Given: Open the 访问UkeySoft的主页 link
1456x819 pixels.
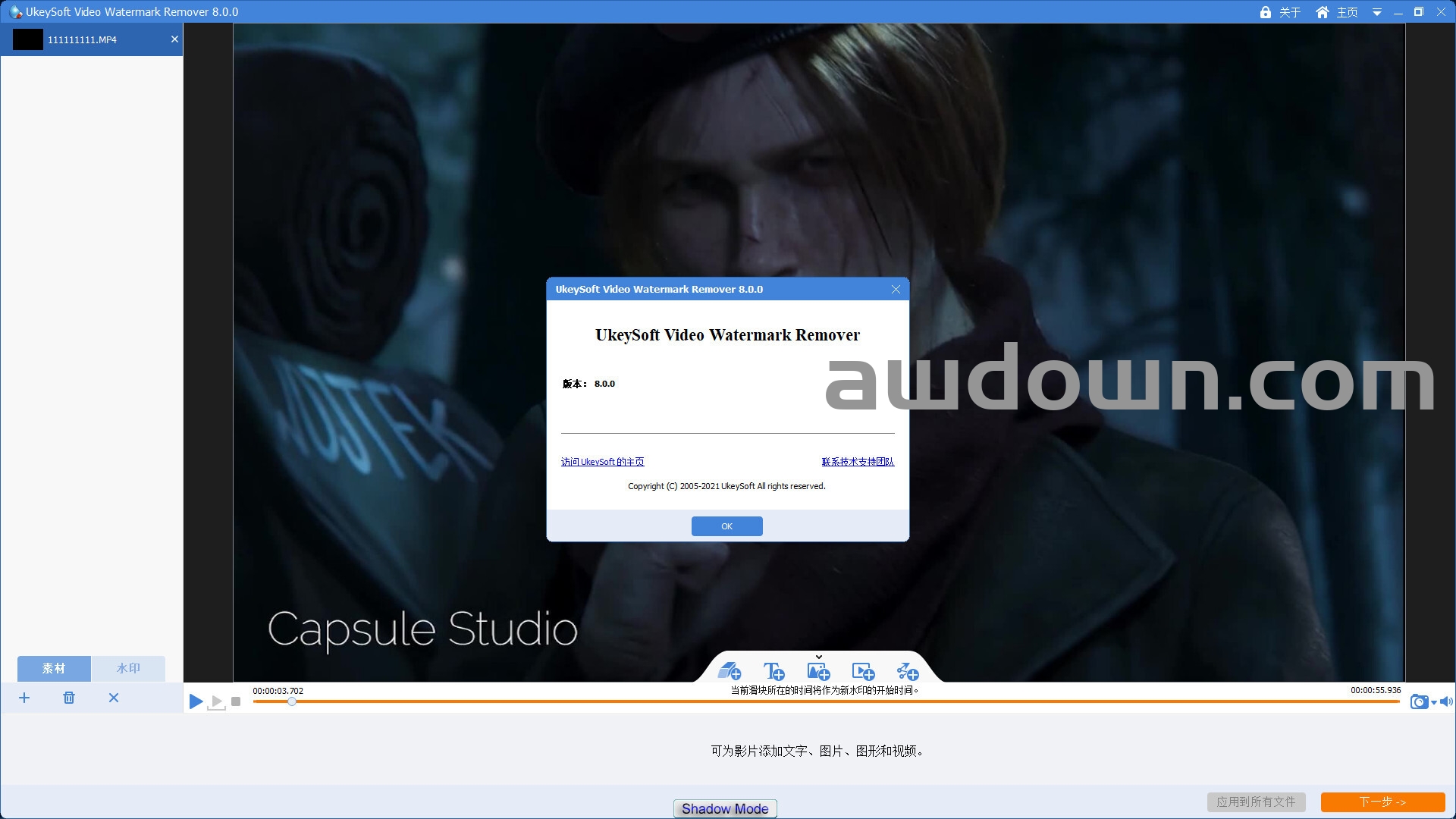Looking at the screenshot, I should pos(602,462).
